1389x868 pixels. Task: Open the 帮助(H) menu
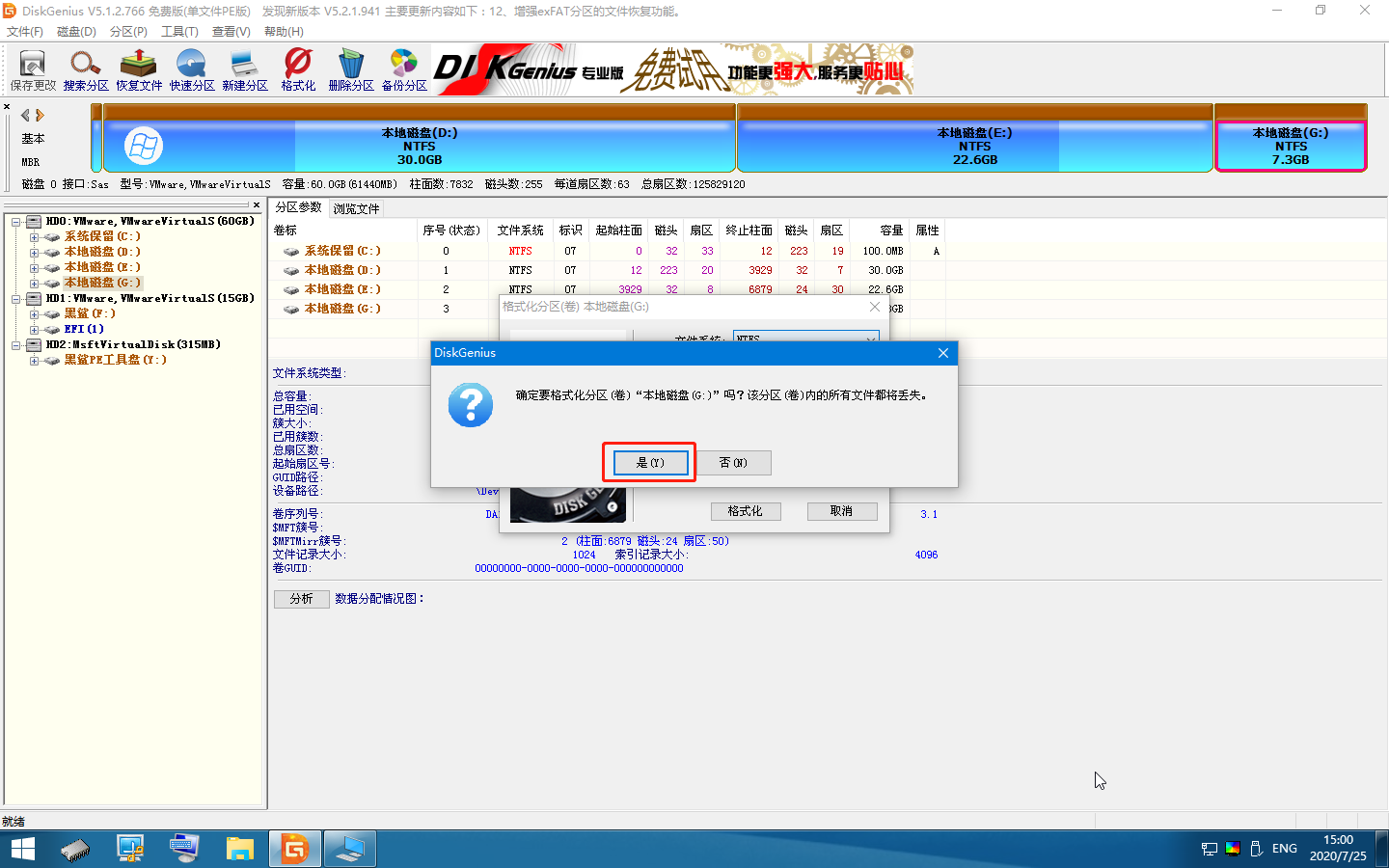[x=284, y=32]
